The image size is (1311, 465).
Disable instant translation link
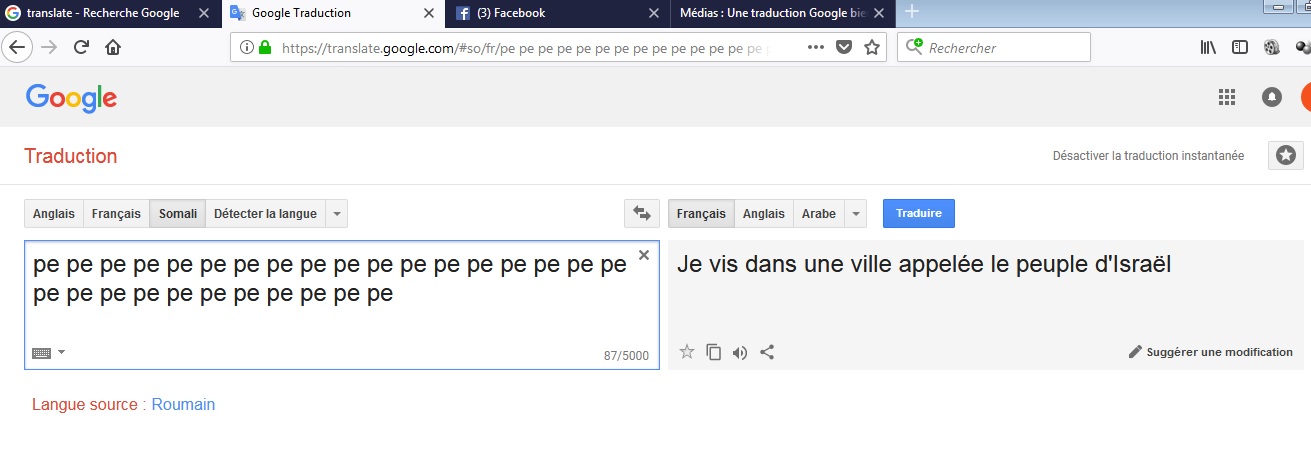pos(1148,155)
